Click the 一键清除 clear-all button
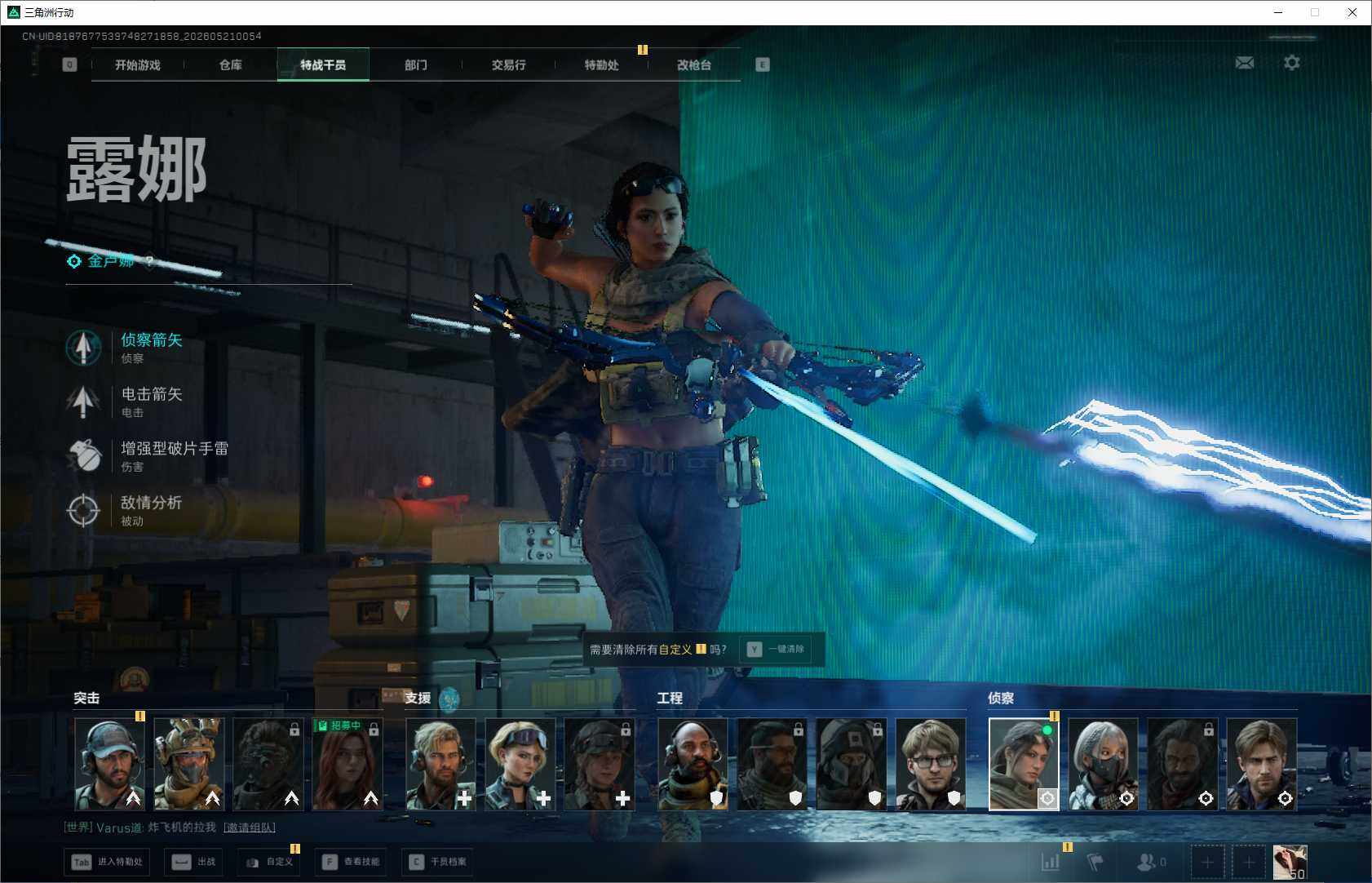The height and width of the screenshot is (883, 1372). [777, 650]
